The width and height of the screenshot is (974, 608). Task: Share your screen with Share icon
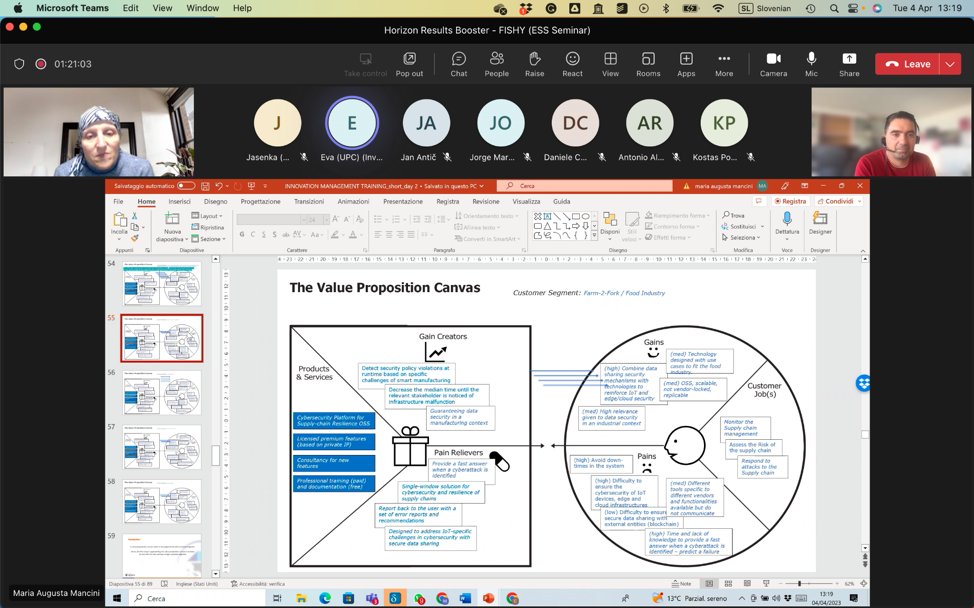pos(849,64)
